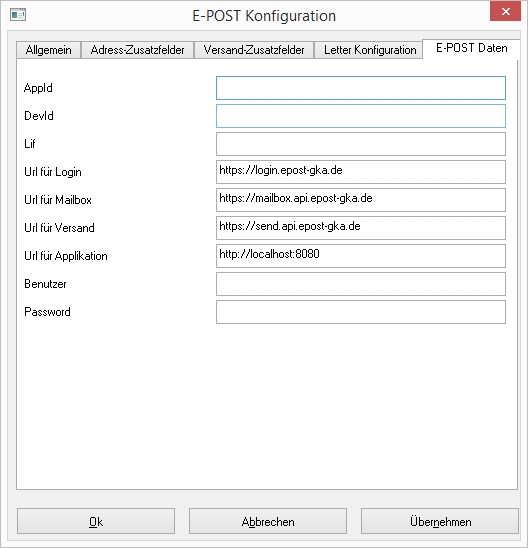Go to the Letter Konfiguration tab
Viewport: 528px width, 548px height.
pos(370,50)
